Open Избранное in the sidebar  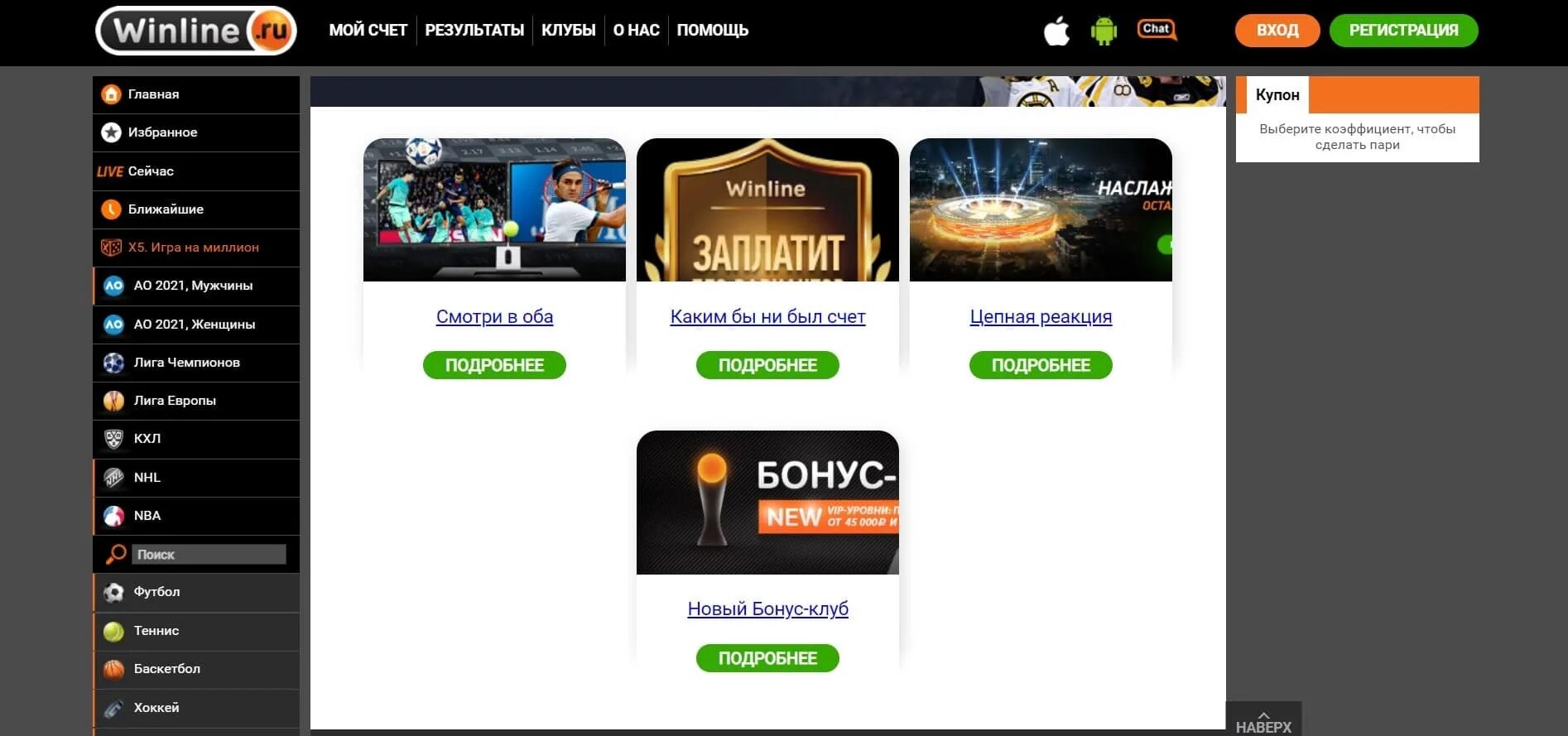tap(196, 132)
